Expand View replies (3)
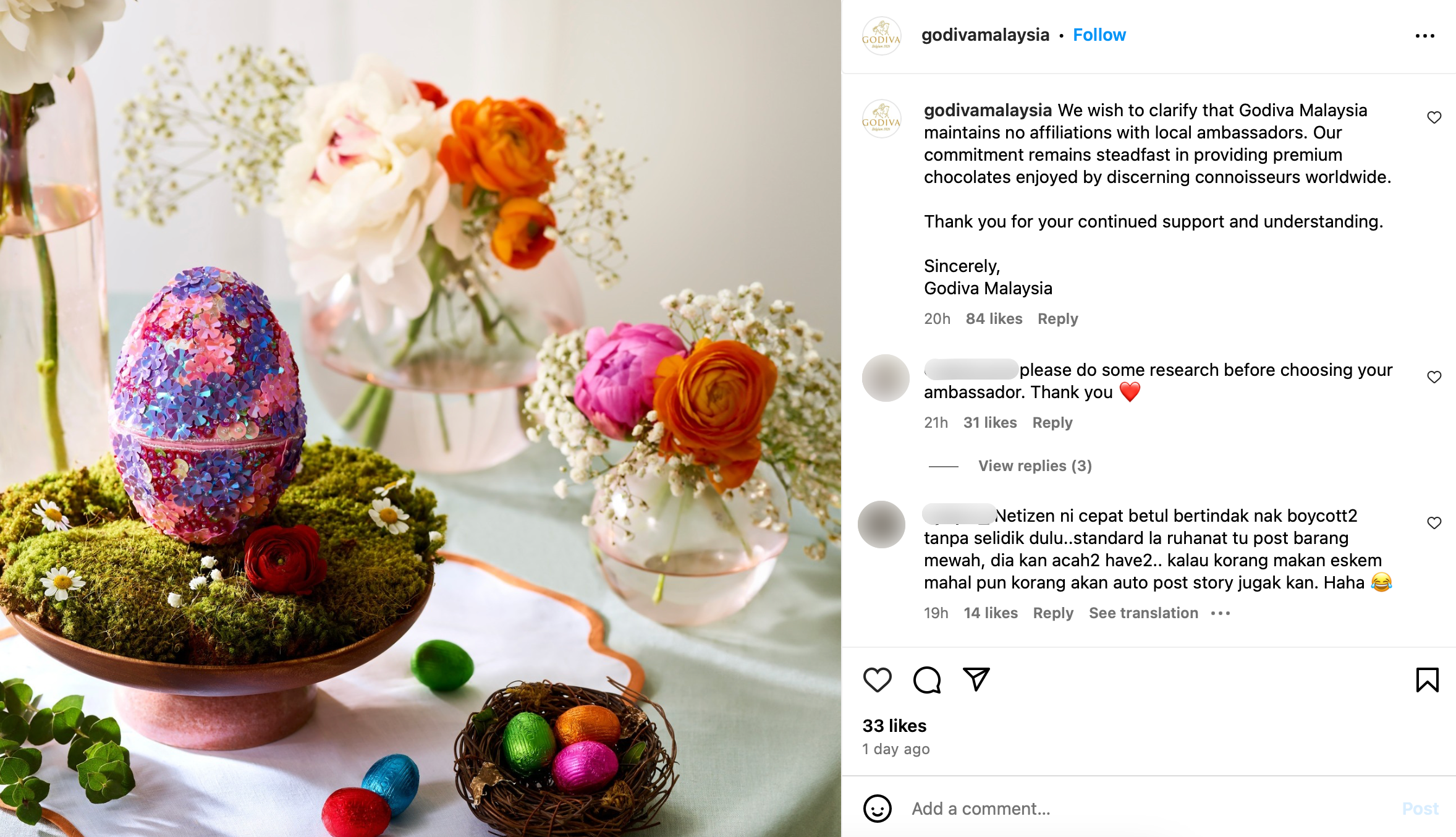 pos(1035,465)
